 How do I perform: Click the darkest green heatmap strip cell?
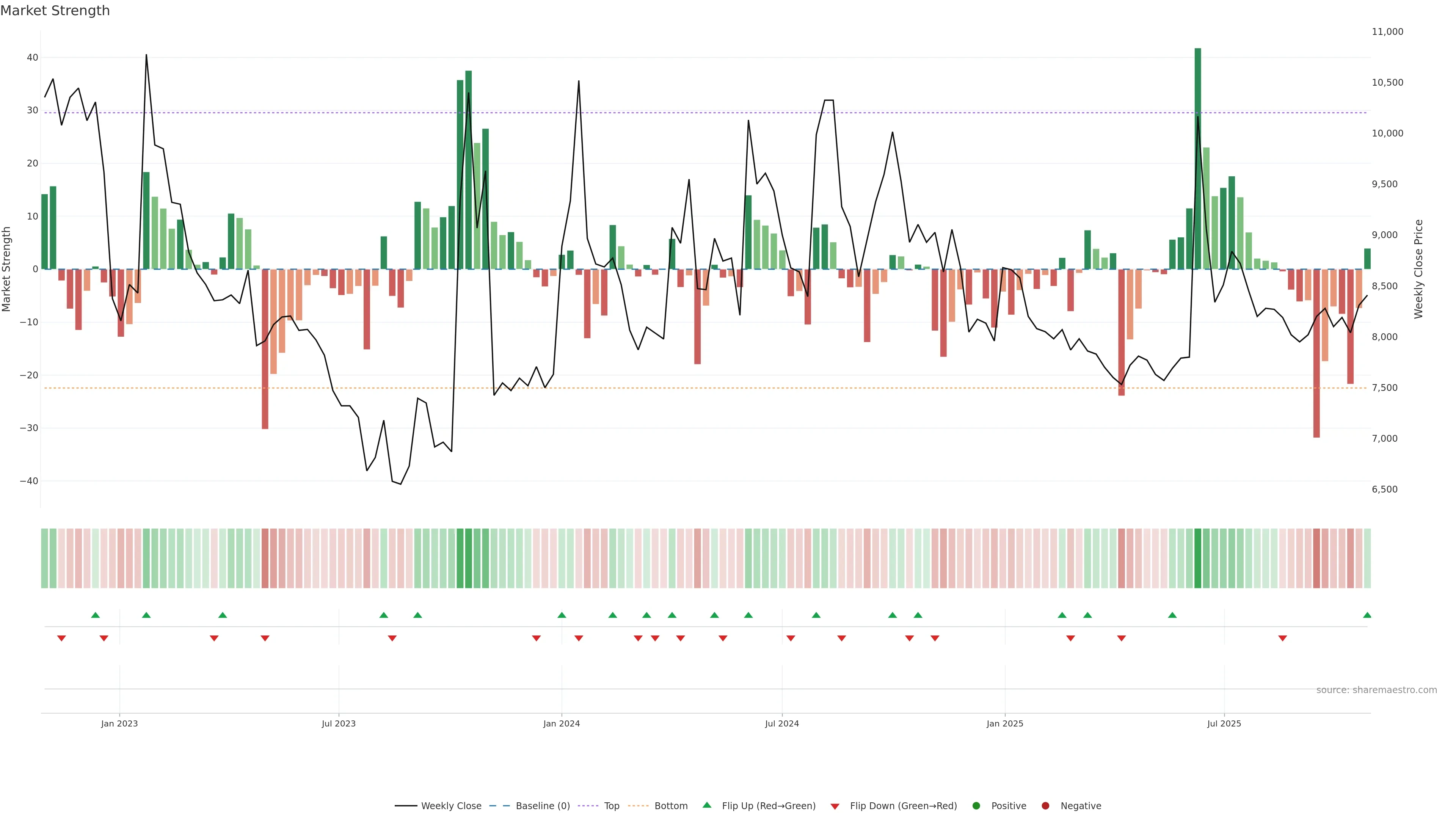point(1198,558)
